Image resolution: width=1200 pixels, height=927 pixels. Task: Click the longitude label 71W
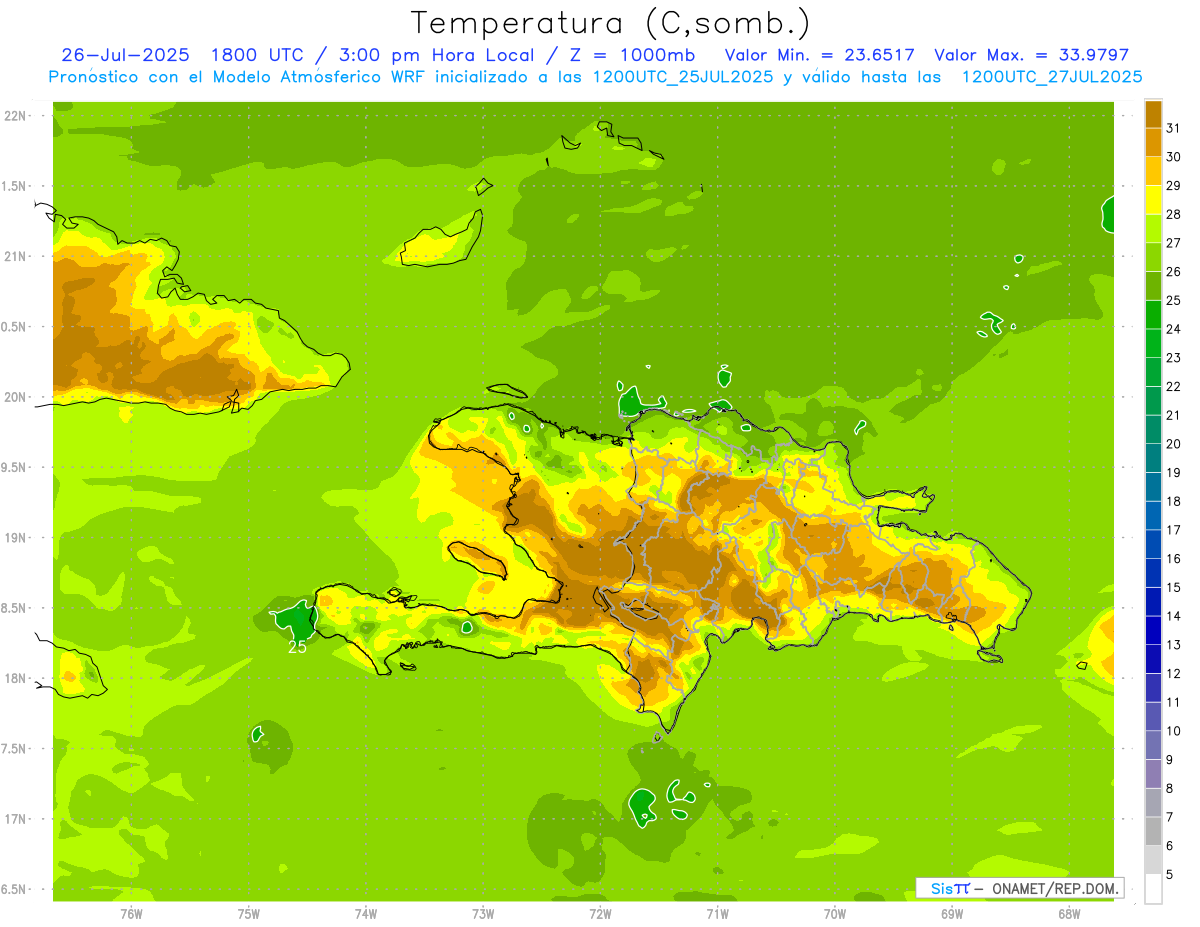pyautogui.click(x=717, y=913)
